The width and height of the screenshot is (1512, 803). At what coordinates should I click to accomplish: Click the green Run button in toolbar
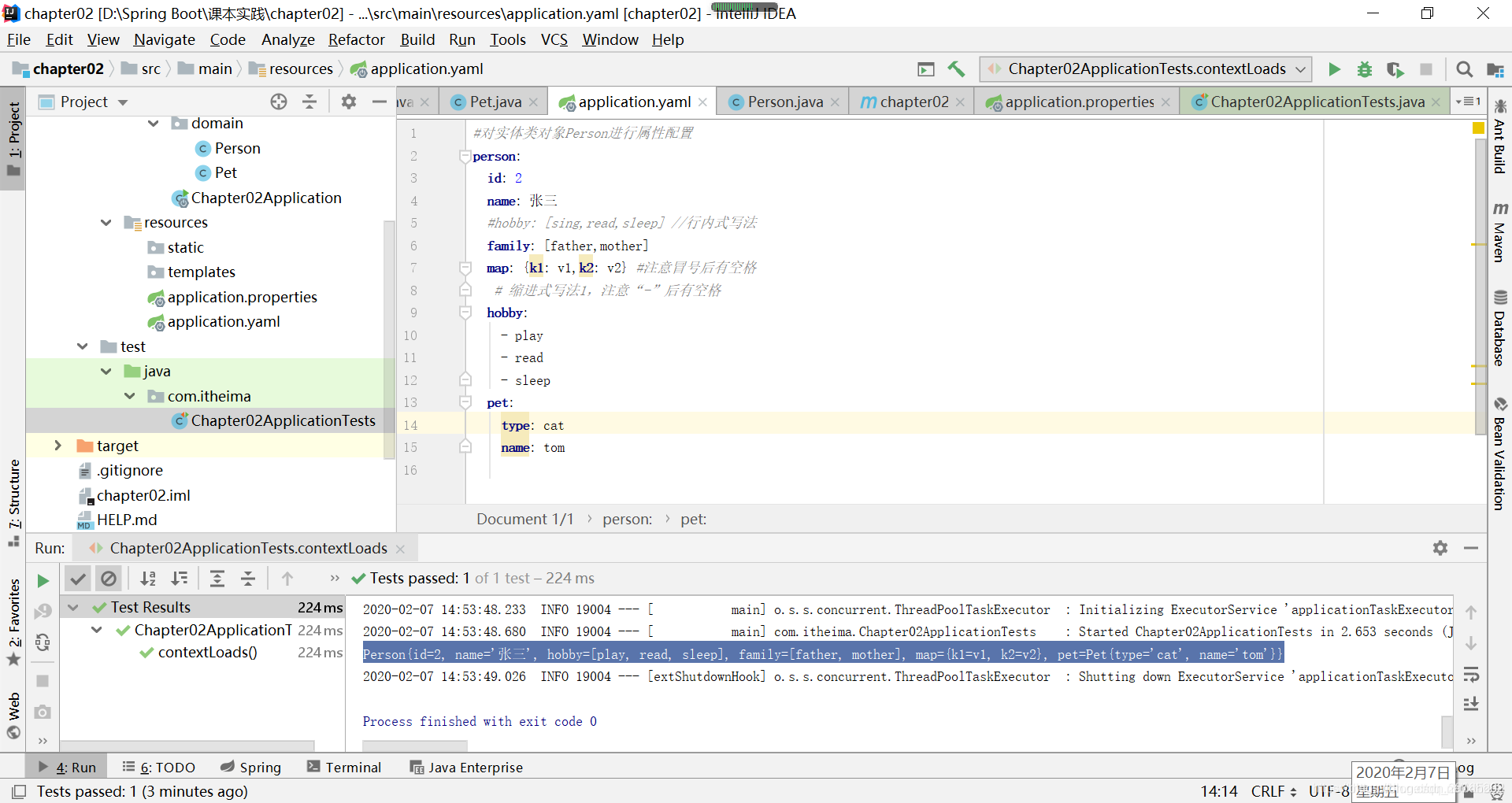pyautogui.click(x=1334, y=69)
